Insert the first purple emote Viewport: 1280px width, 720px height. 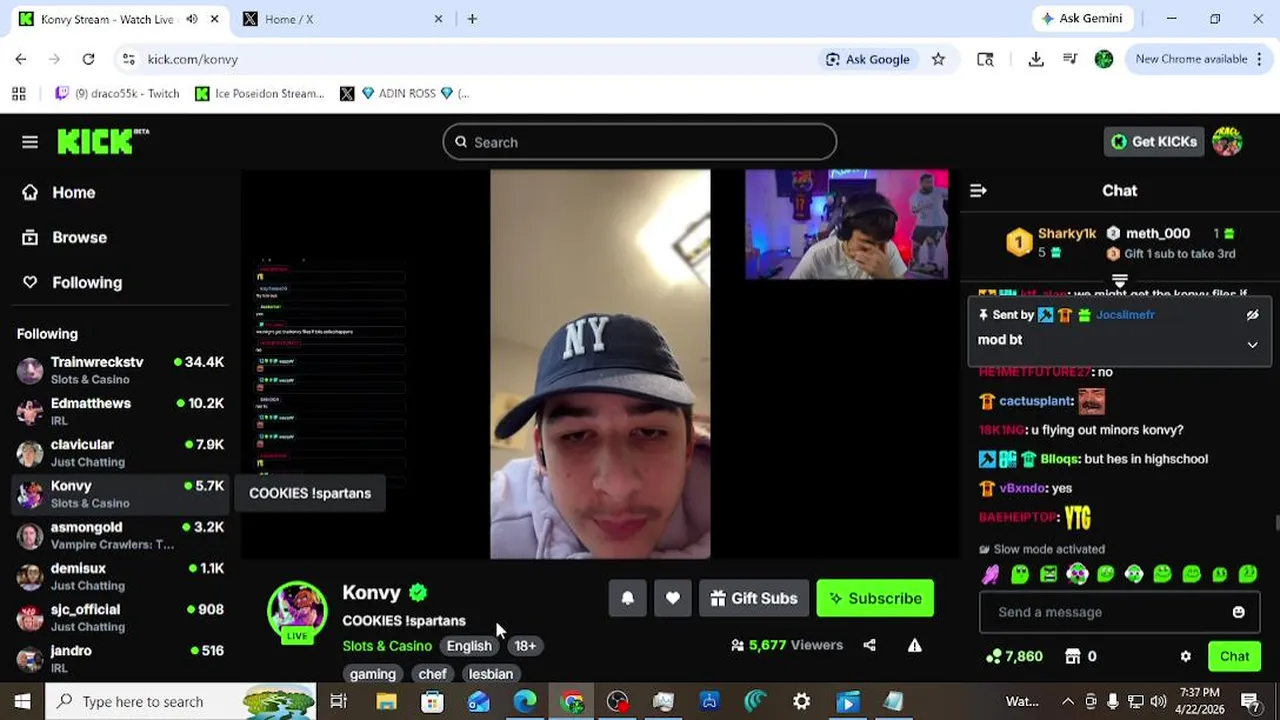click(990, 574)
